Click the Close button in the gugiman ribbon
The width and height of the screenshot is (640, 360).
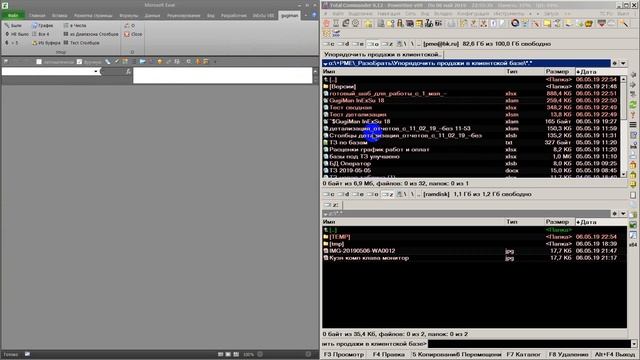click(133, 34)
